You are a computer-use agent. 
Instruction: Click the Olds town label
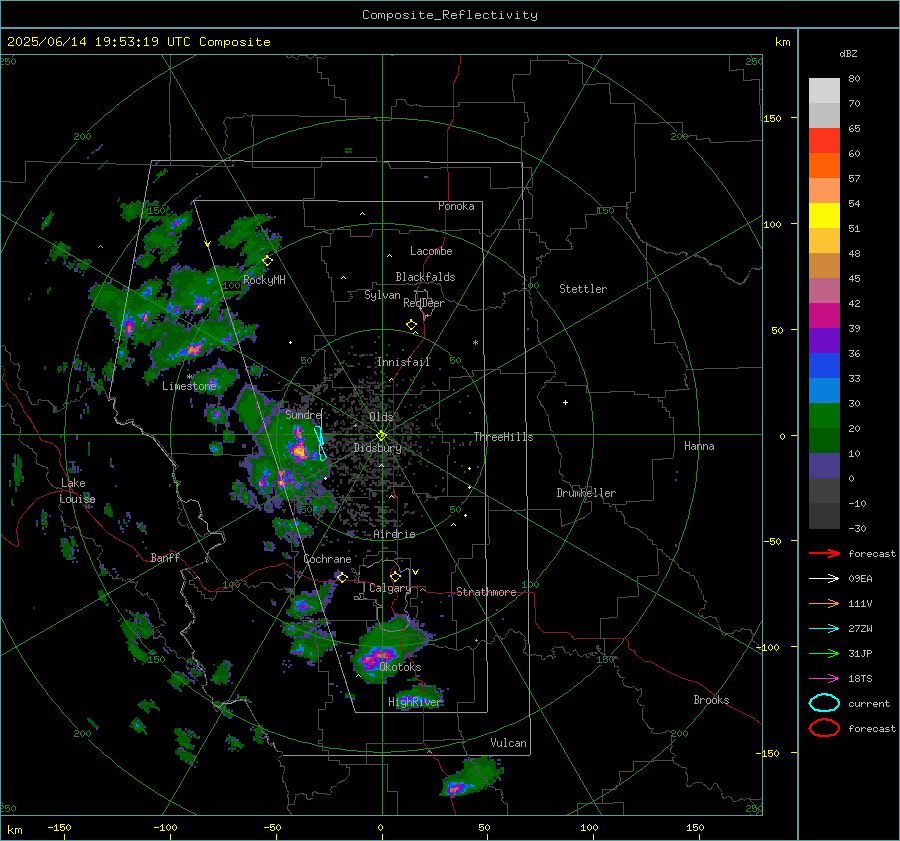click(x=381, y=417)
